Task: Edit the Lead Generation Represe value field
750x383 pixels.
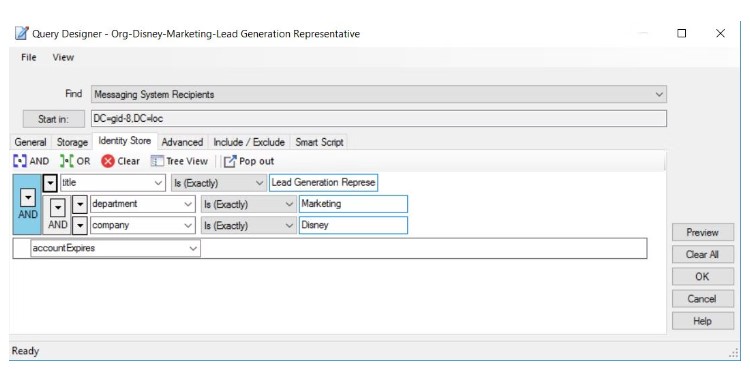Action: [x=323, y=183]
